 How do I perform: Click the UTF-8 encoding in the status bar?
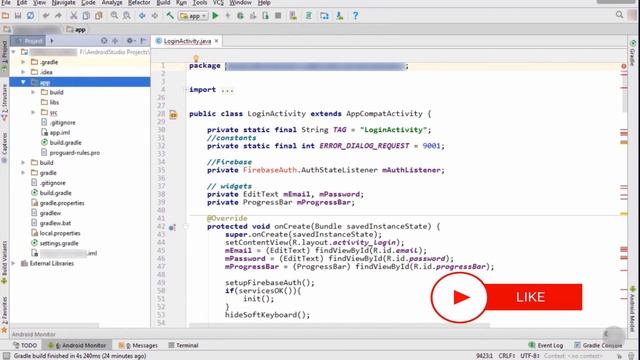[530, 356]
